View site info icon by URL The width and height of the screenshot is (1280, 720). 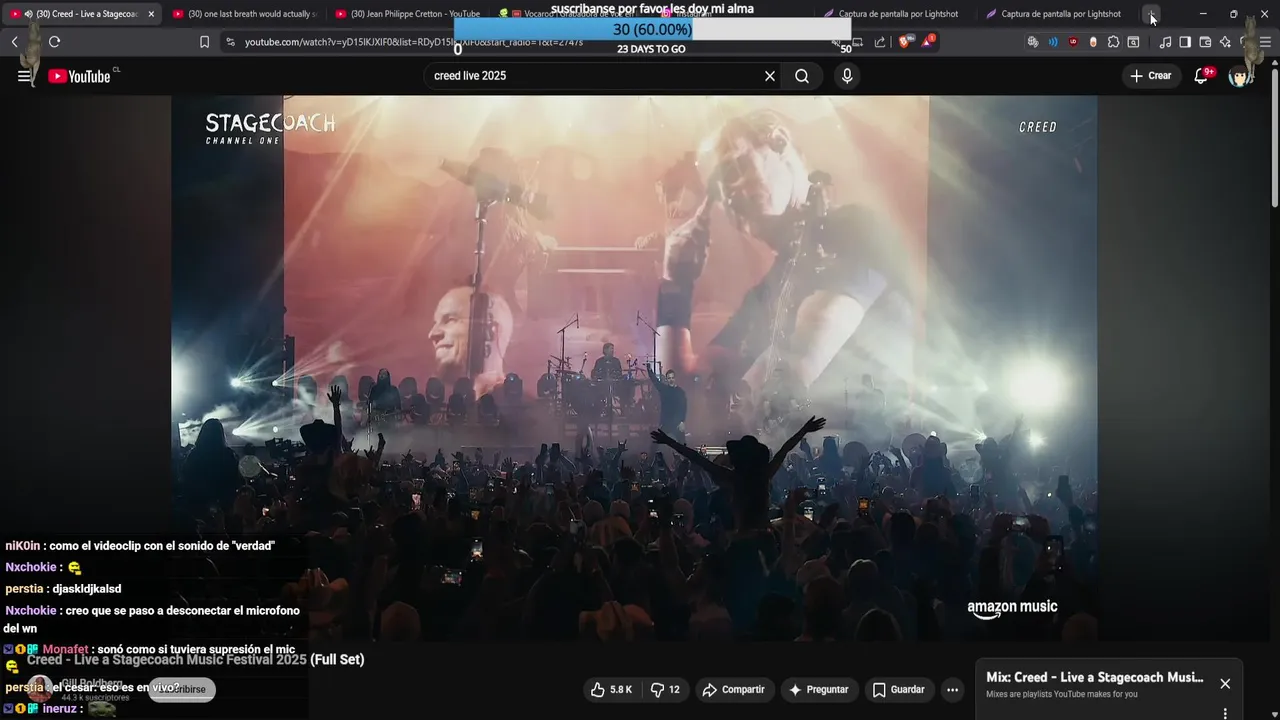click(230, 42)
